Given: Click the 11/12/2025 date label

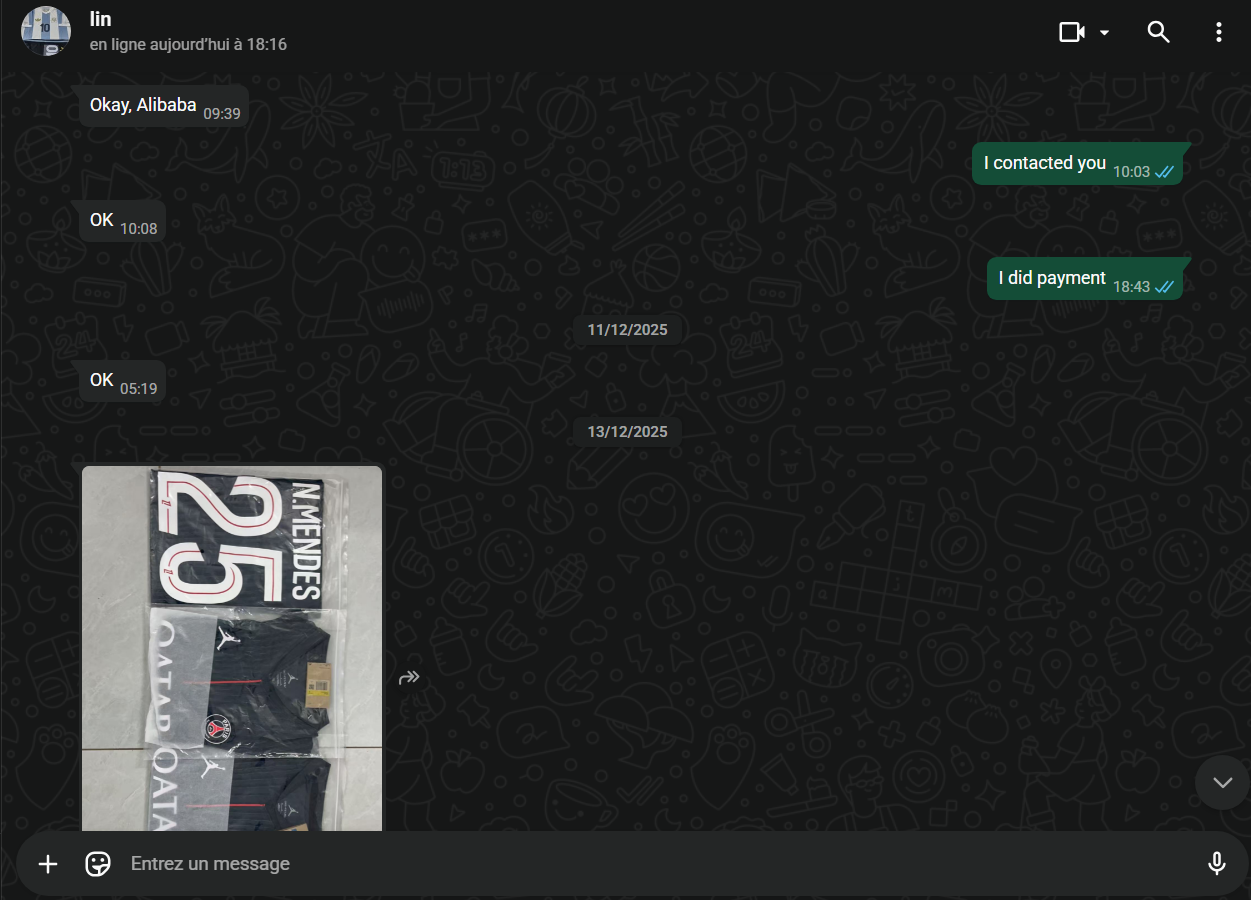Looking at the screenshot, I should 627,330.
